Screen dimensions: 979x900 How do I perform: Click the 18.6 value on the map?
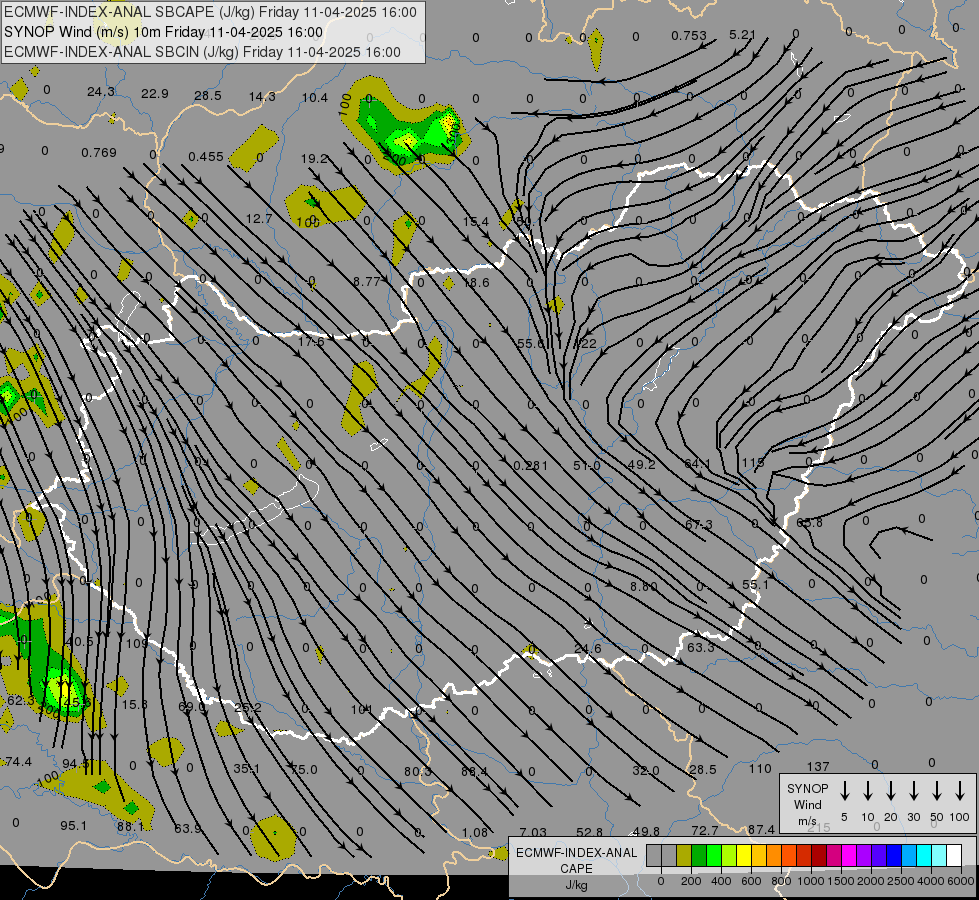[x=476, y=283]
